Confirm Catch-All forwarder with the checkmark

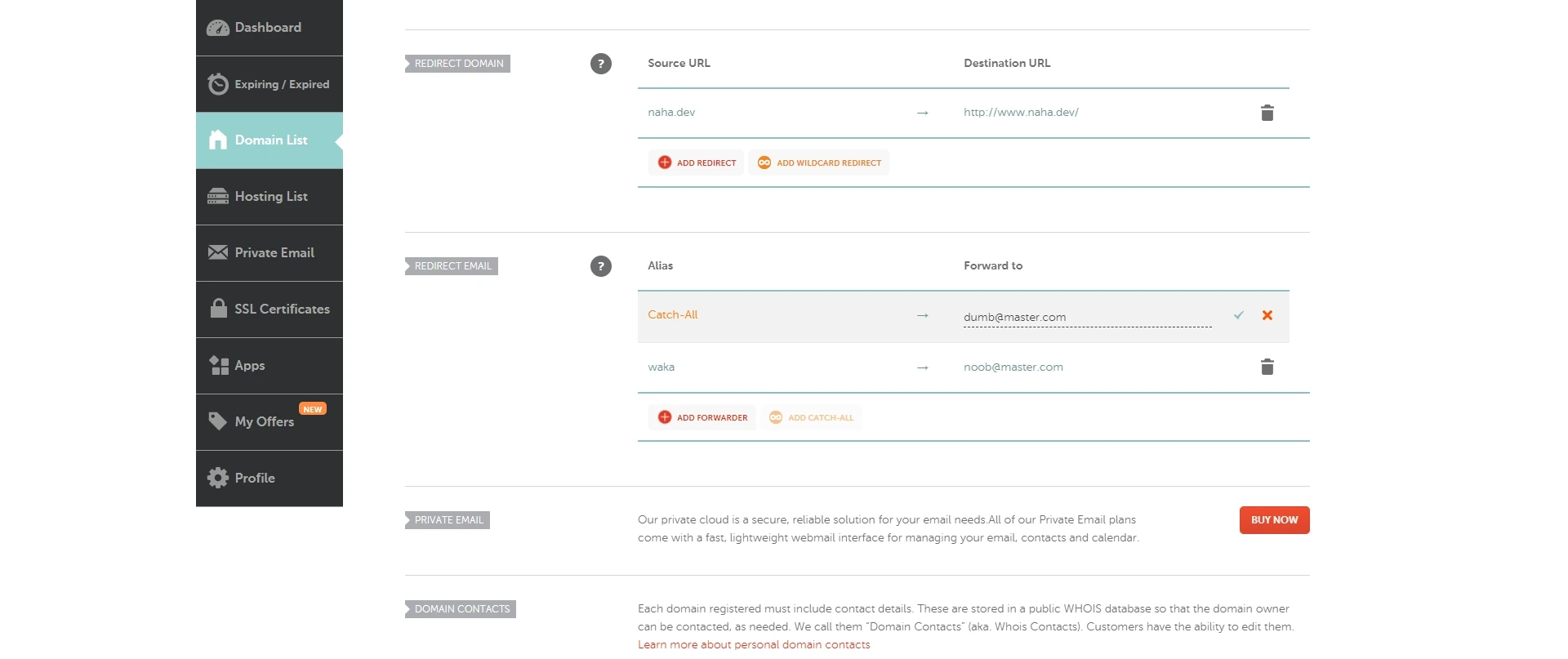[1239, 315]
